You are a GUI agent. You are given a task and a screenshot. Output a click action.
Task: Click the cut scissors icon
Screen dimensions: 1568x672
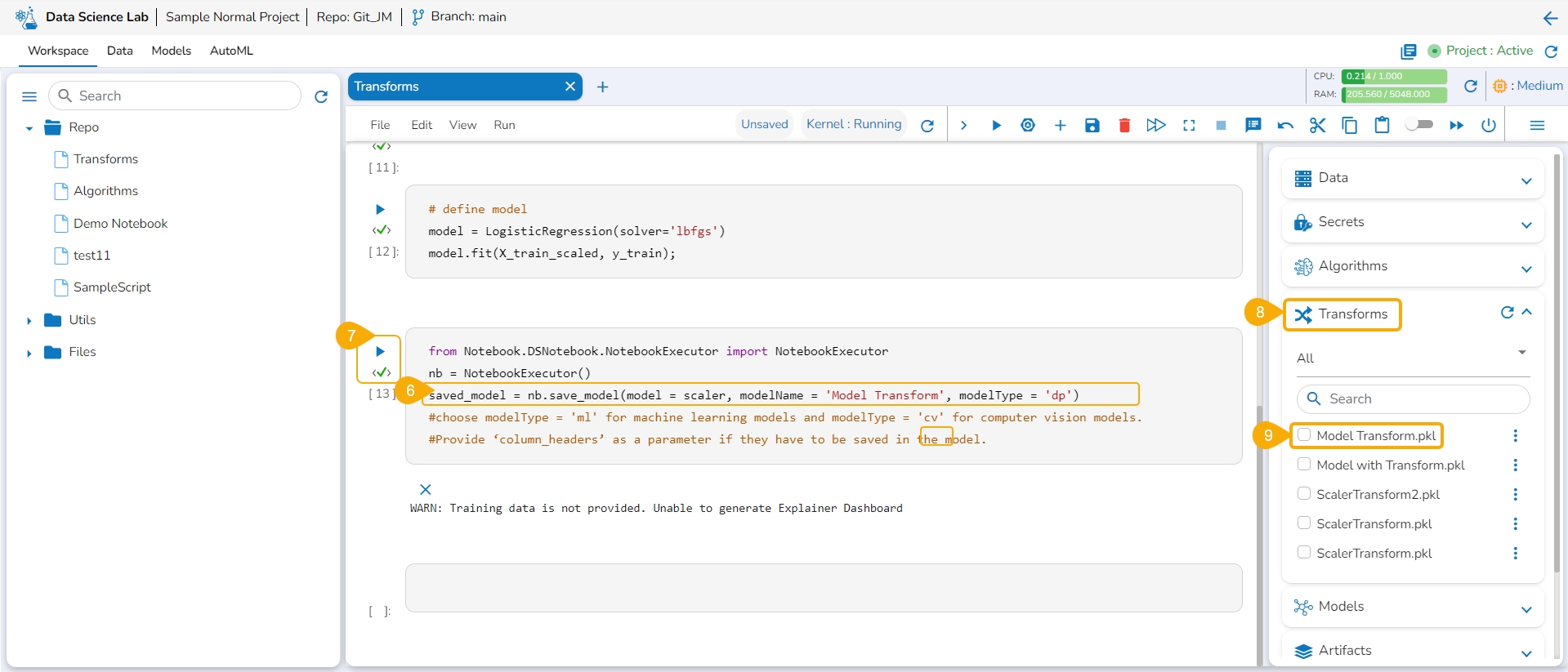tap(1317, 125)
